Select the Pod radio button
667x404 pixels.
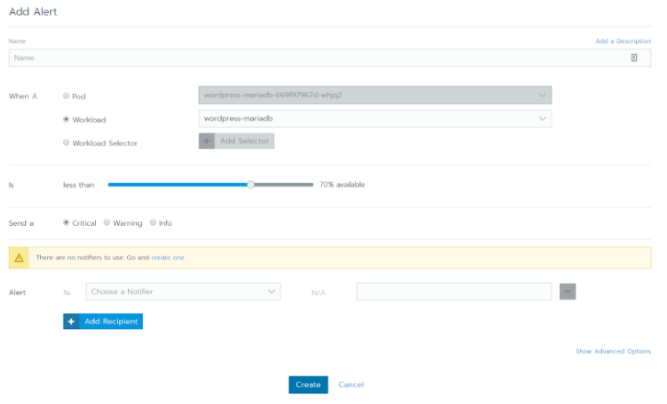[66, 96]
